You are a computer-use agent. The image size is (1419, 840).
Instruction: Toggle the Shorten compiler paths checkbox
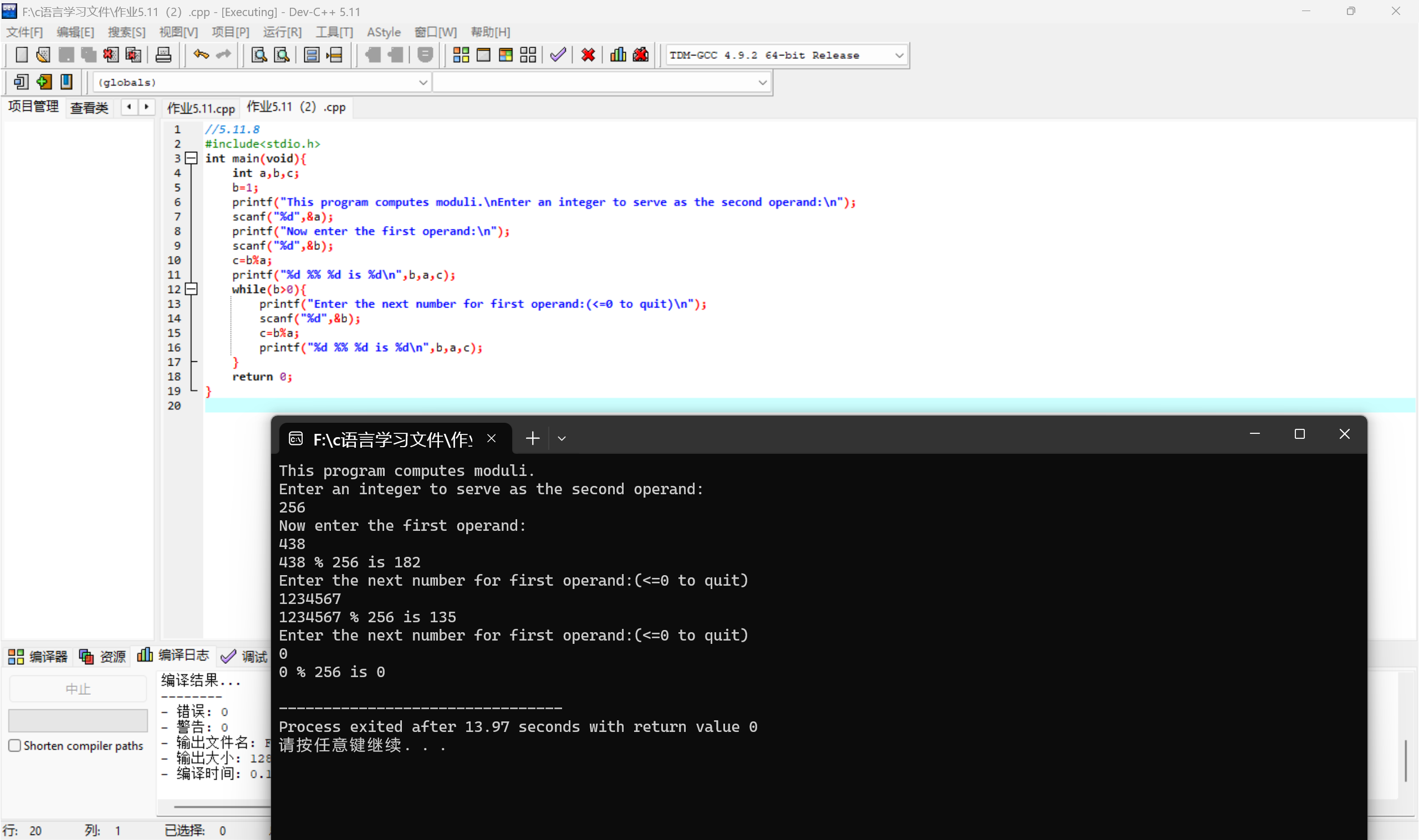pyautogui.click(x=16, y=745)
